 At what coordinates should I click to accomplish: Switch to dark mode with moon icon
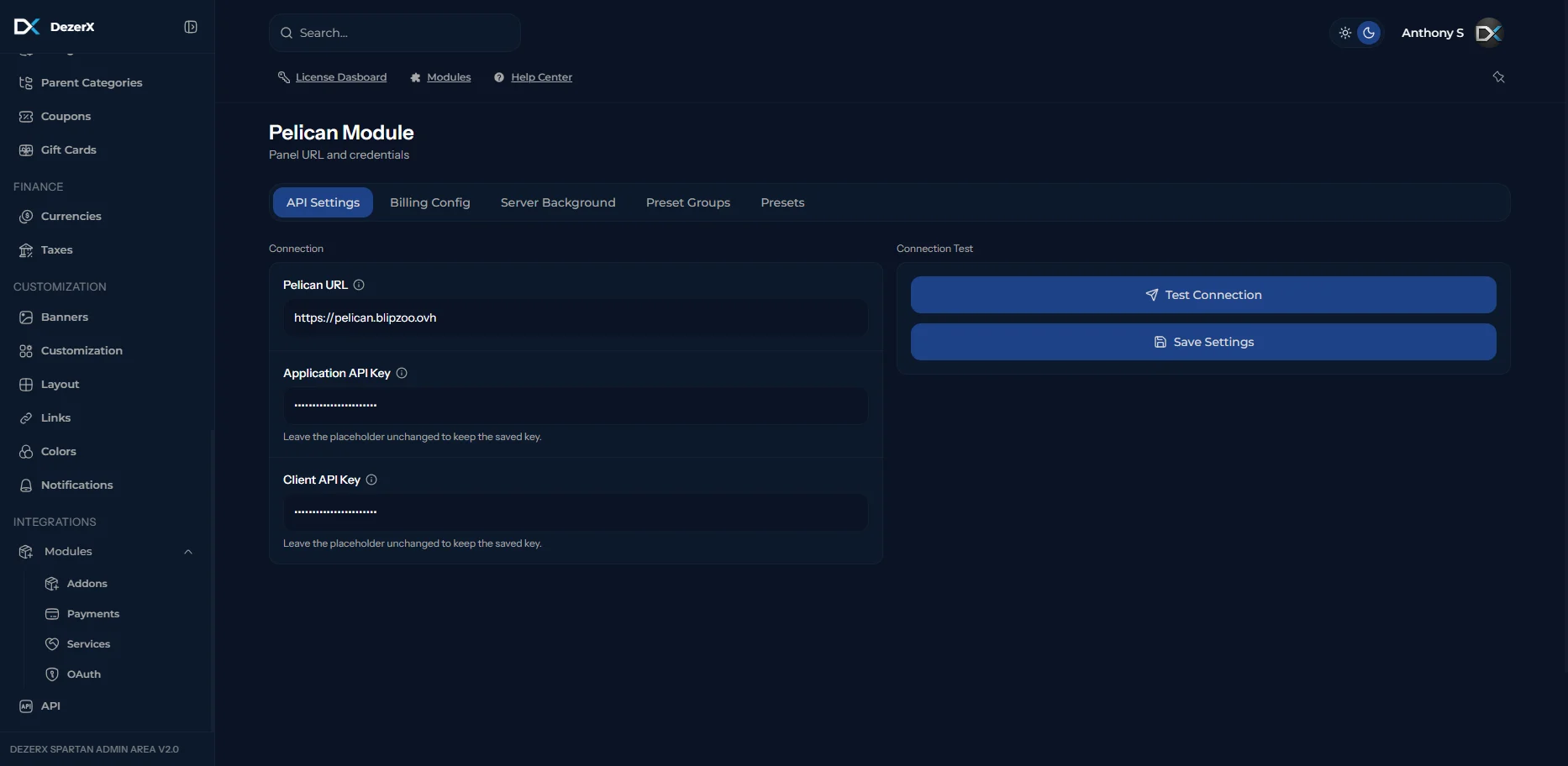tap(1369, 33)
